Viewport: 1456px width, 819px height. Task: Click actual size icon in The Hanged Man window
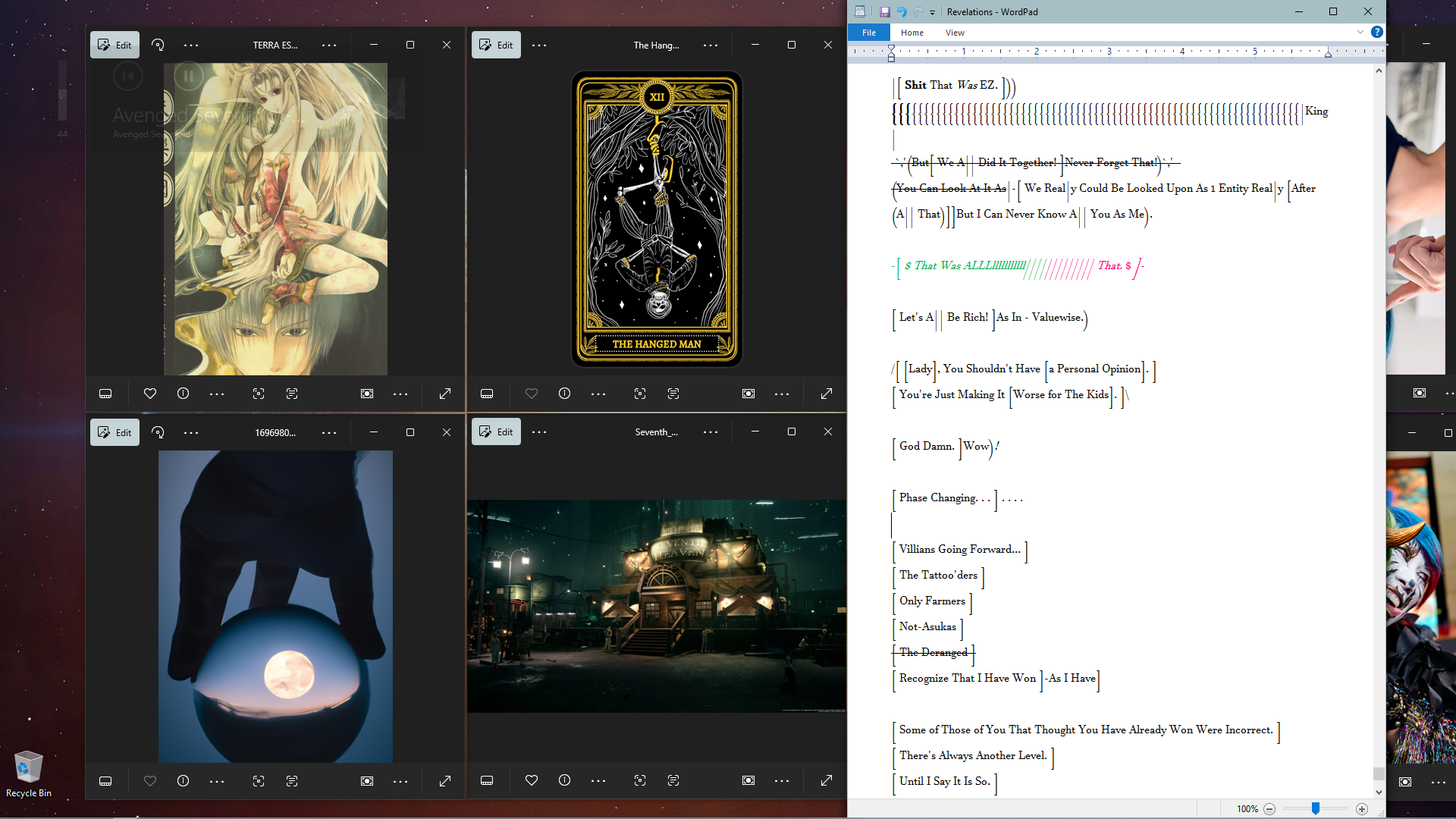click(x=748, y=394)
